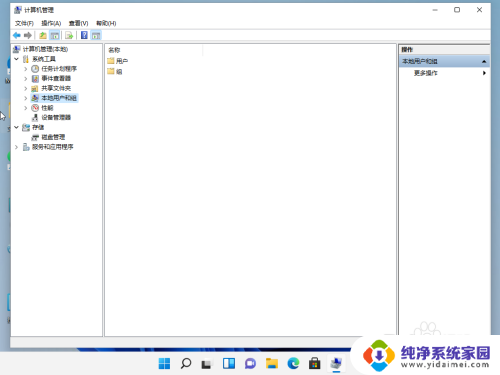
Task: Select the 组 folder in list
Action: (115, 71)
